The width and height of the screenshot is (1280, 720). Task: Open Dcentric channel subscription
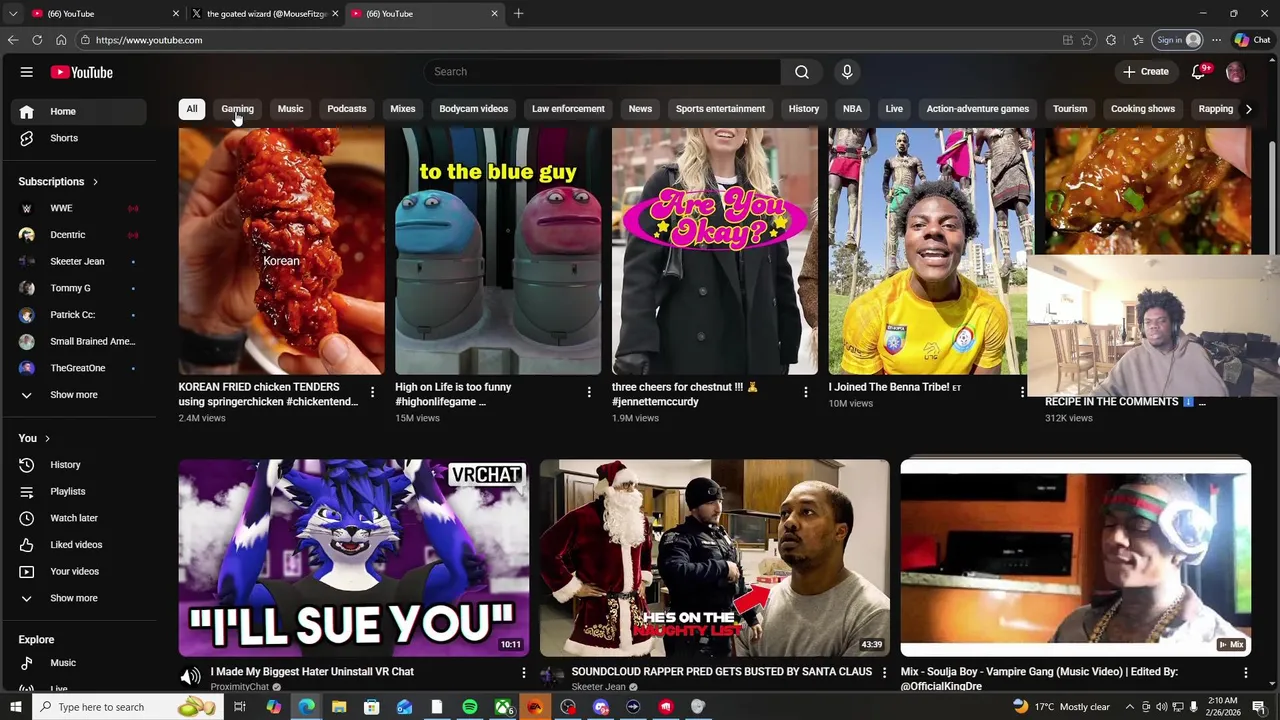(x=78, y=235)
